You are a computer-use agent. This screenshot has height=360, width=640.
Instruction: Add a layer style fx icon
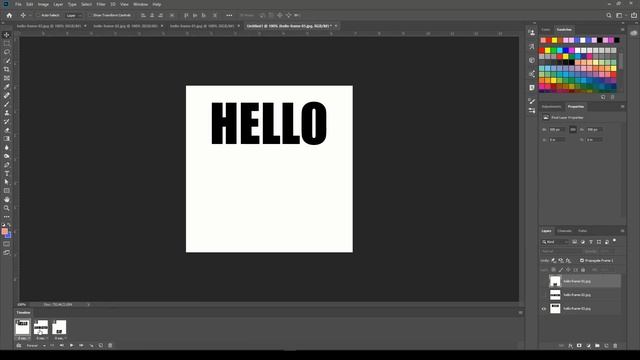click(570, 346)
